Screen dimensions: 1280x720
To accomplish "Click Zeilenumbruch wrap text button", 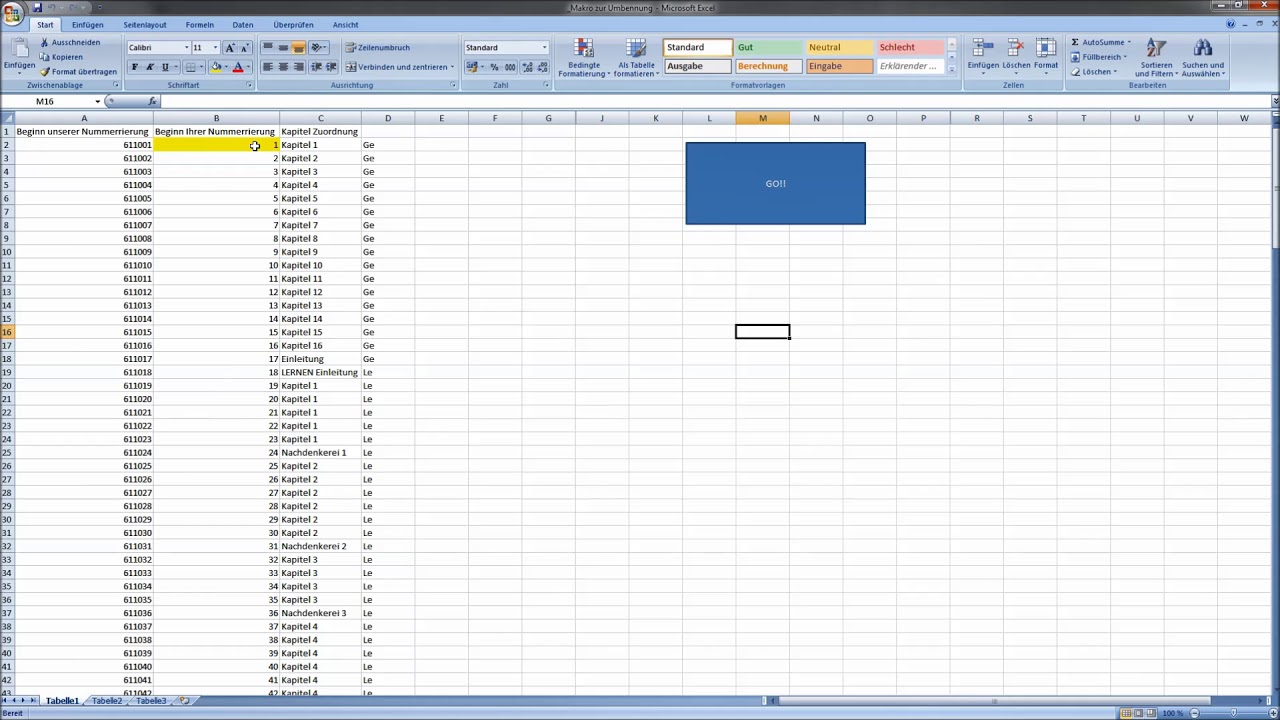I will (377, 48).
